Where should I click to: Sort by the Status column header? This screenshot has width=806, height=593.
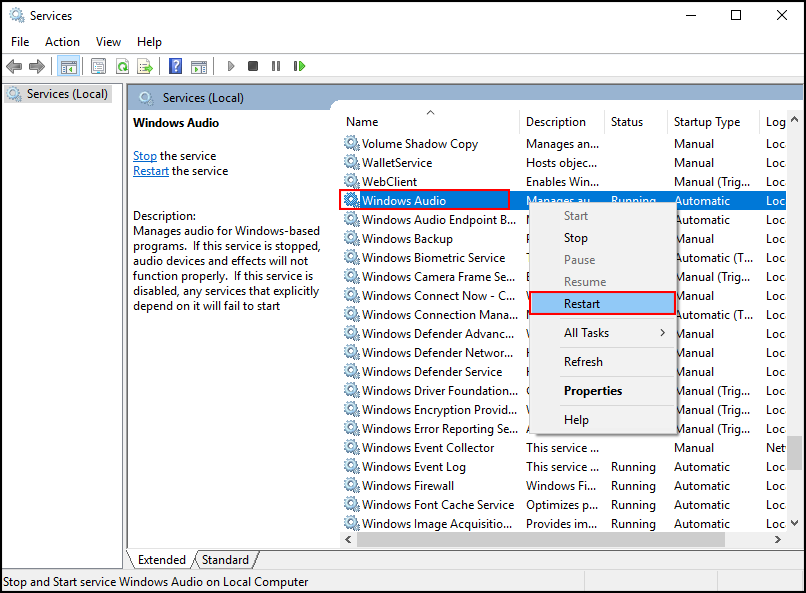pyautogui.click(x=635, y=122)
